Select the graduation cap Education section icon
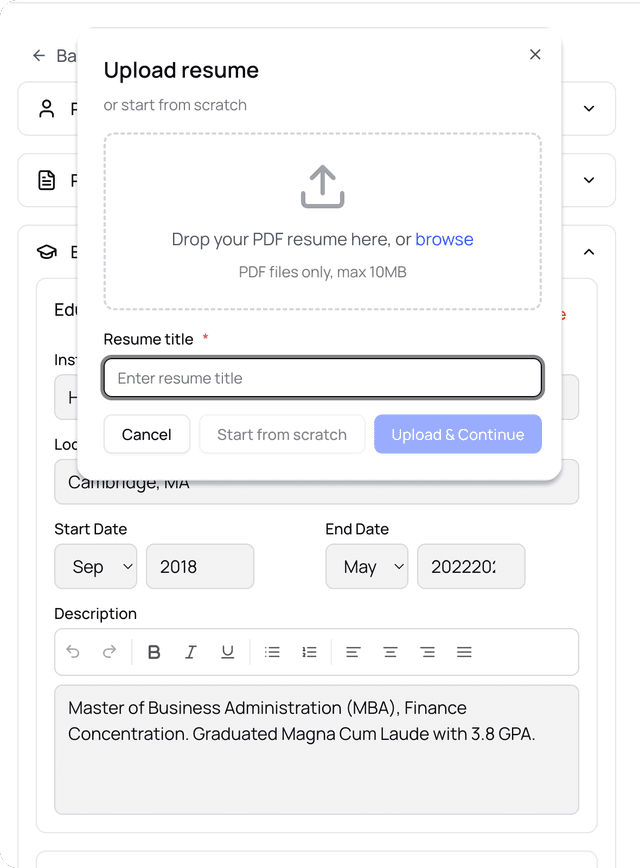640x868 pixels. coord(46,252)
